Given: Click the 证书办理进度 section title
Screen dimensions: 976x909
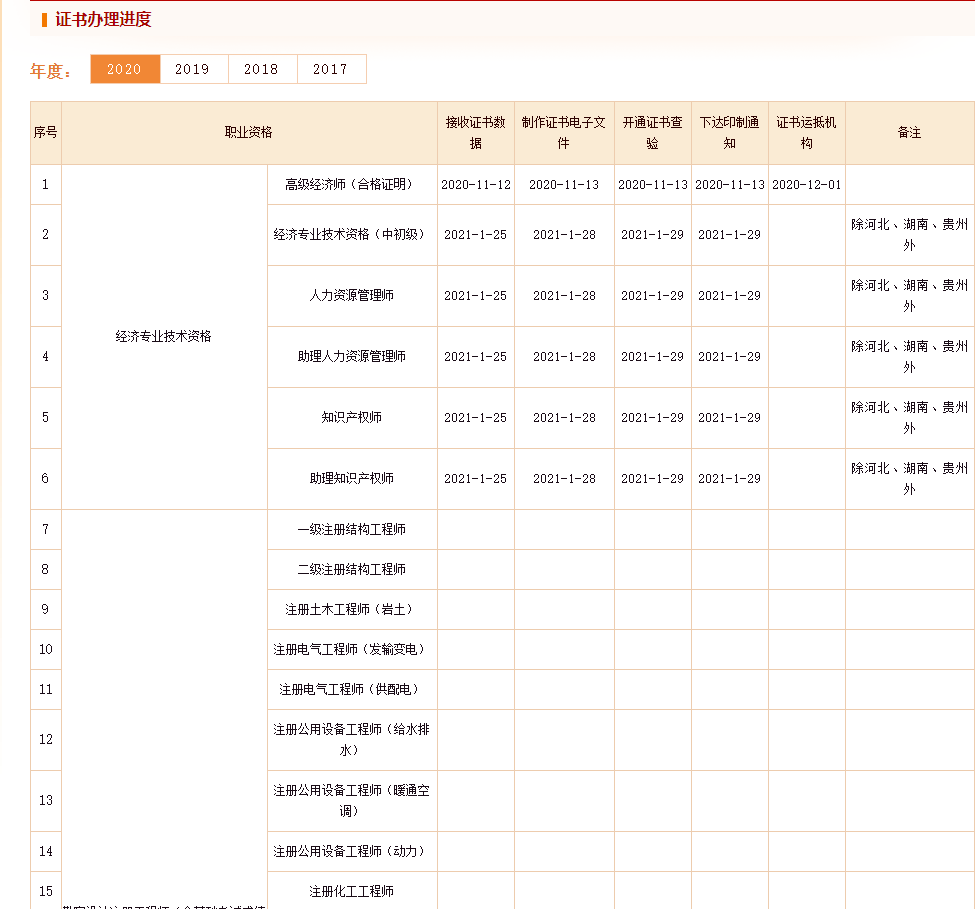Looking at the screenshot, I should [x=87, y=18].
